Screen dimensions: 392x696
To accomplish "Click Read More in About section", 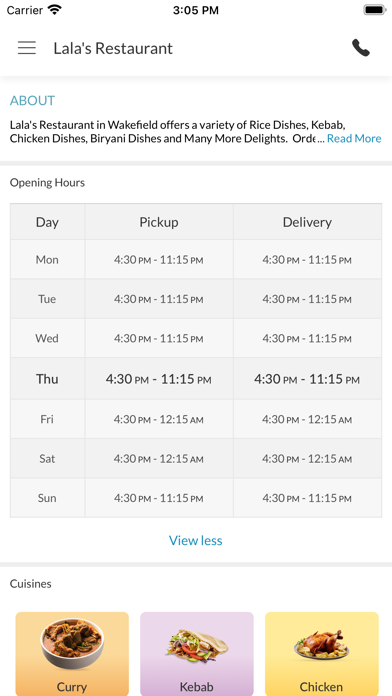I will coord(354,138).
